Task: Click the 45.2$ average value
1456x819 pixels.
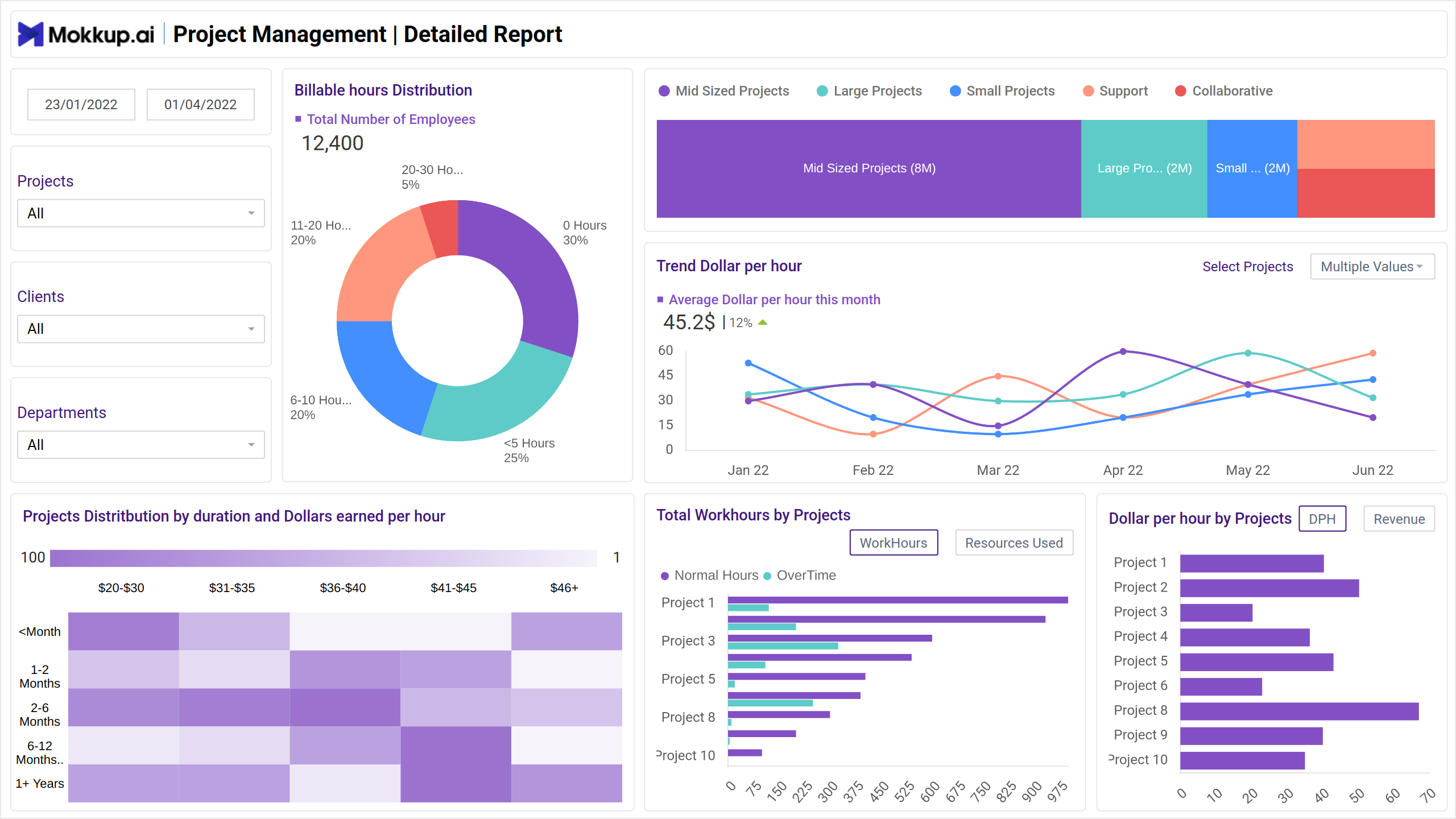Action: coord(689,322)
